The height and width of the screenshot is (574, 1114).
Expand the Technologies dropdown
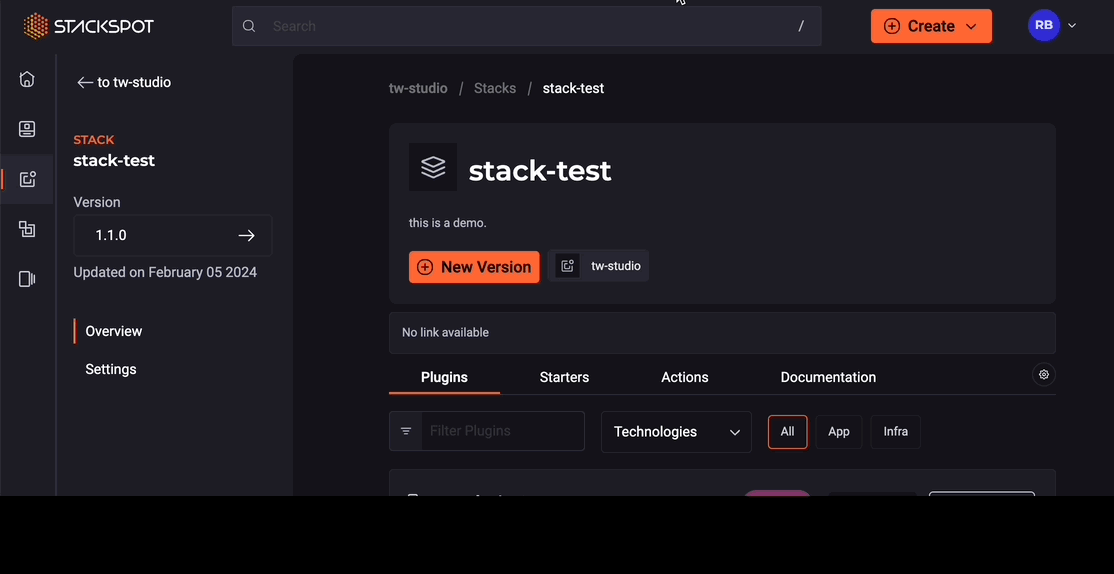tap(676, 432)
